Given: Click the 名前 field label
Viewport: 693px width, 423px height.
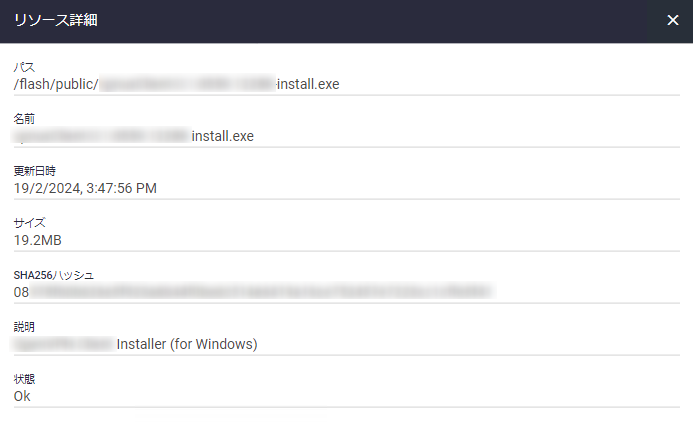Looking at the screenshot, I should pyautogui.click(x=24, y=119).
